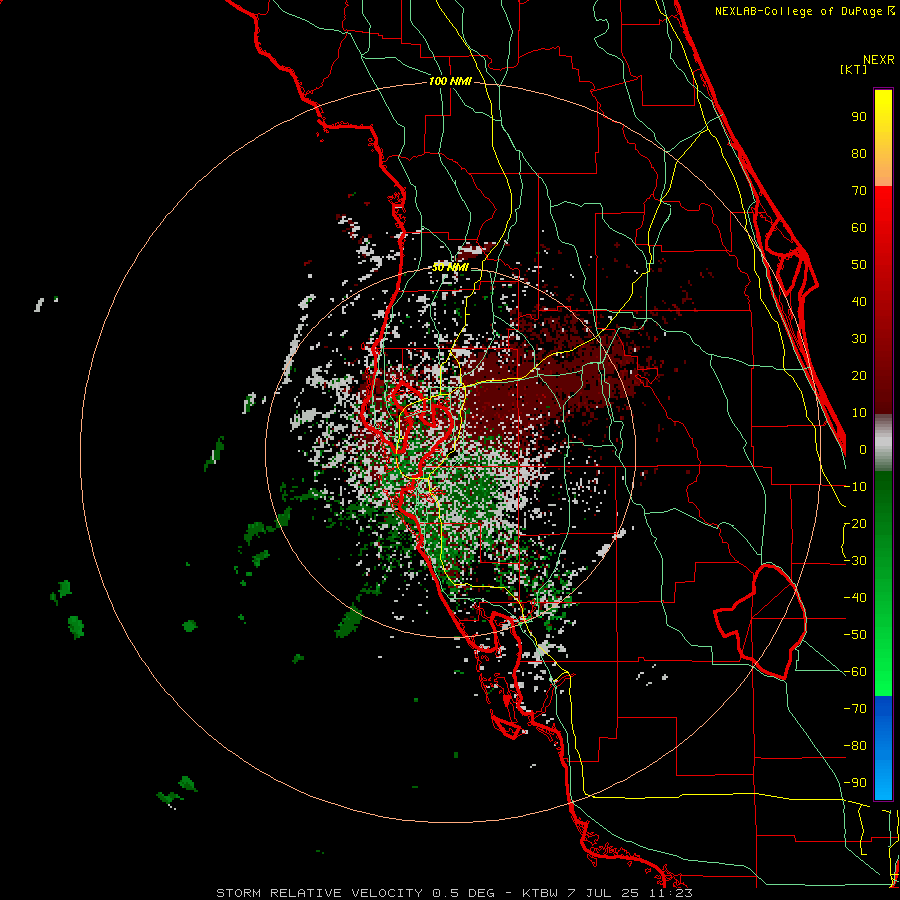Click the 60 value on velocity scale

859,227
